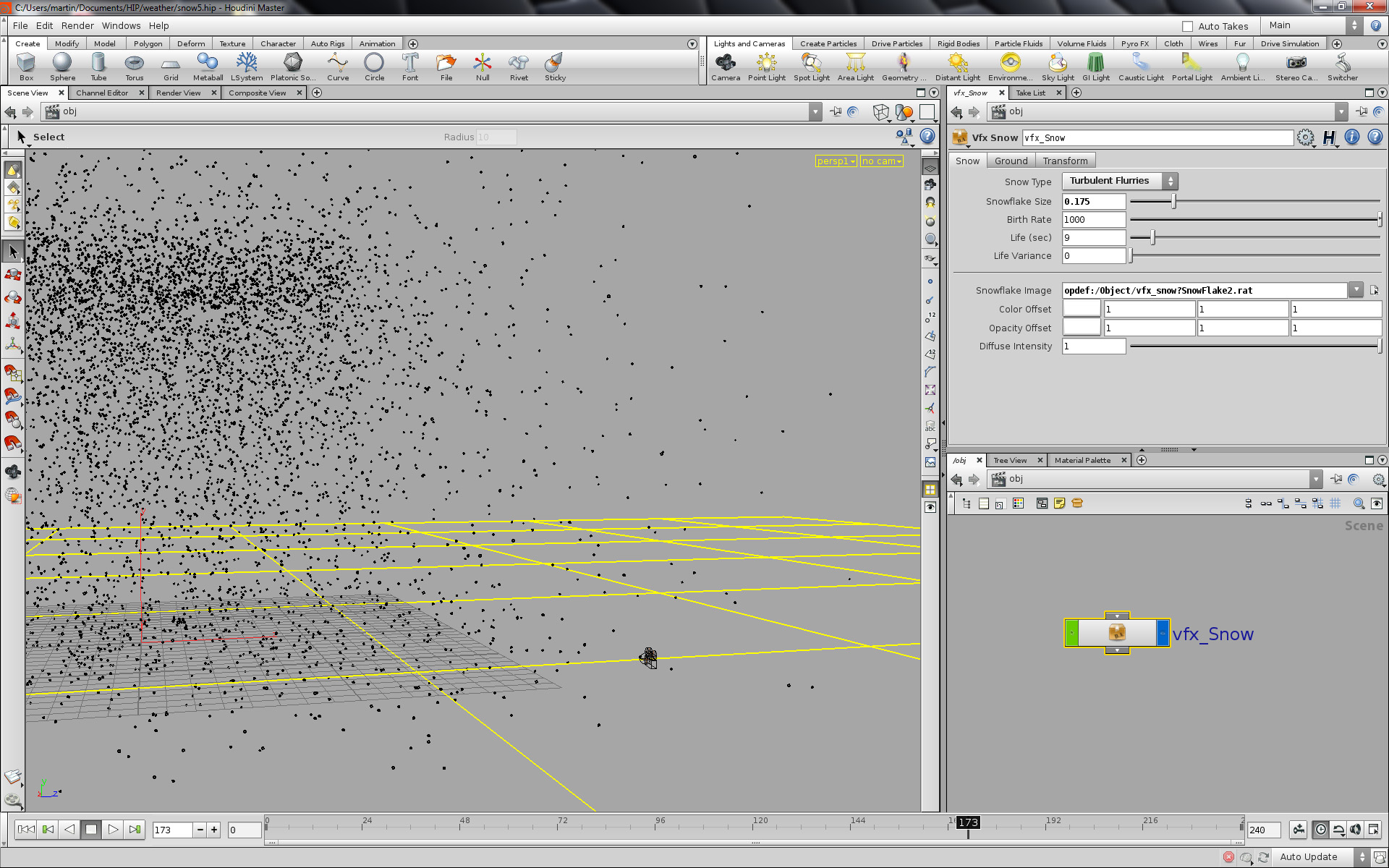Screen dimensions: 1389x868
Task: Open the Font shelf tool
Action: click(x=410, y=67)
